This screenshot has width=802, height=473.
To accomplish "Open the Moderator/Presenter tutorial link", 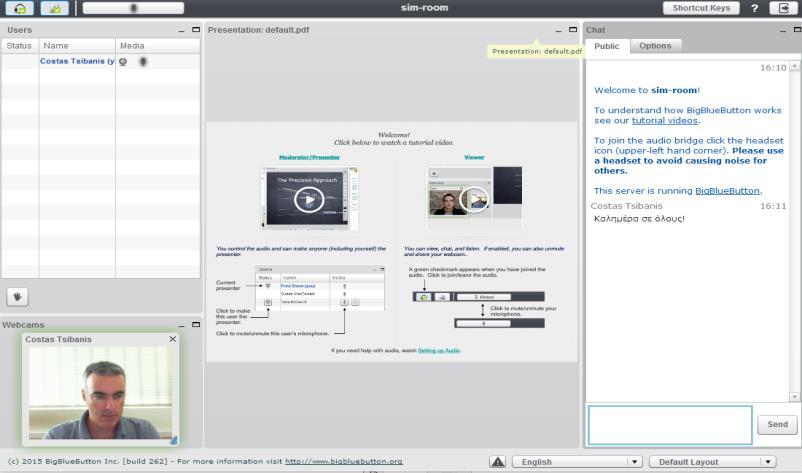I will tap(309, 157).
